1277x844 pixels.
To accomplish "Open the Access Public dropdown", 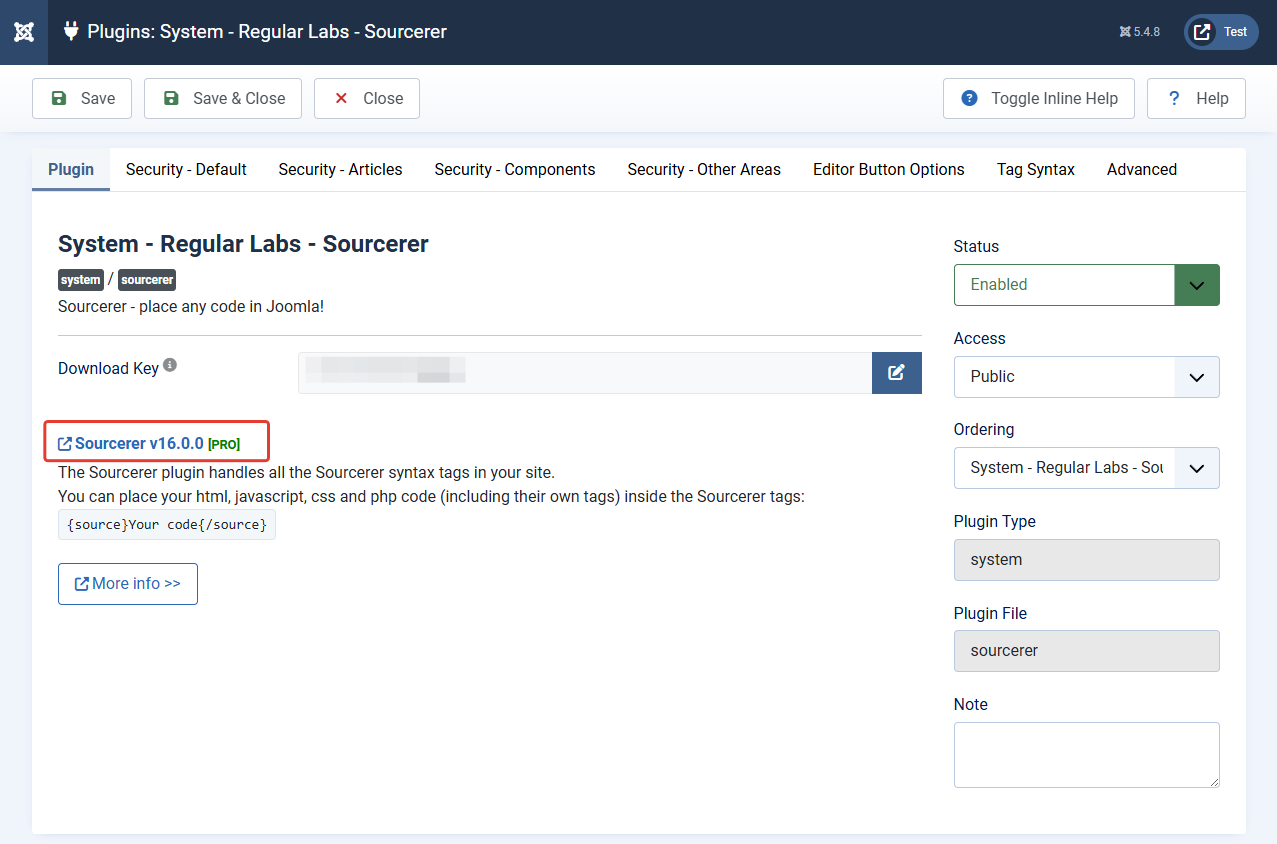I will point(1086,377).
